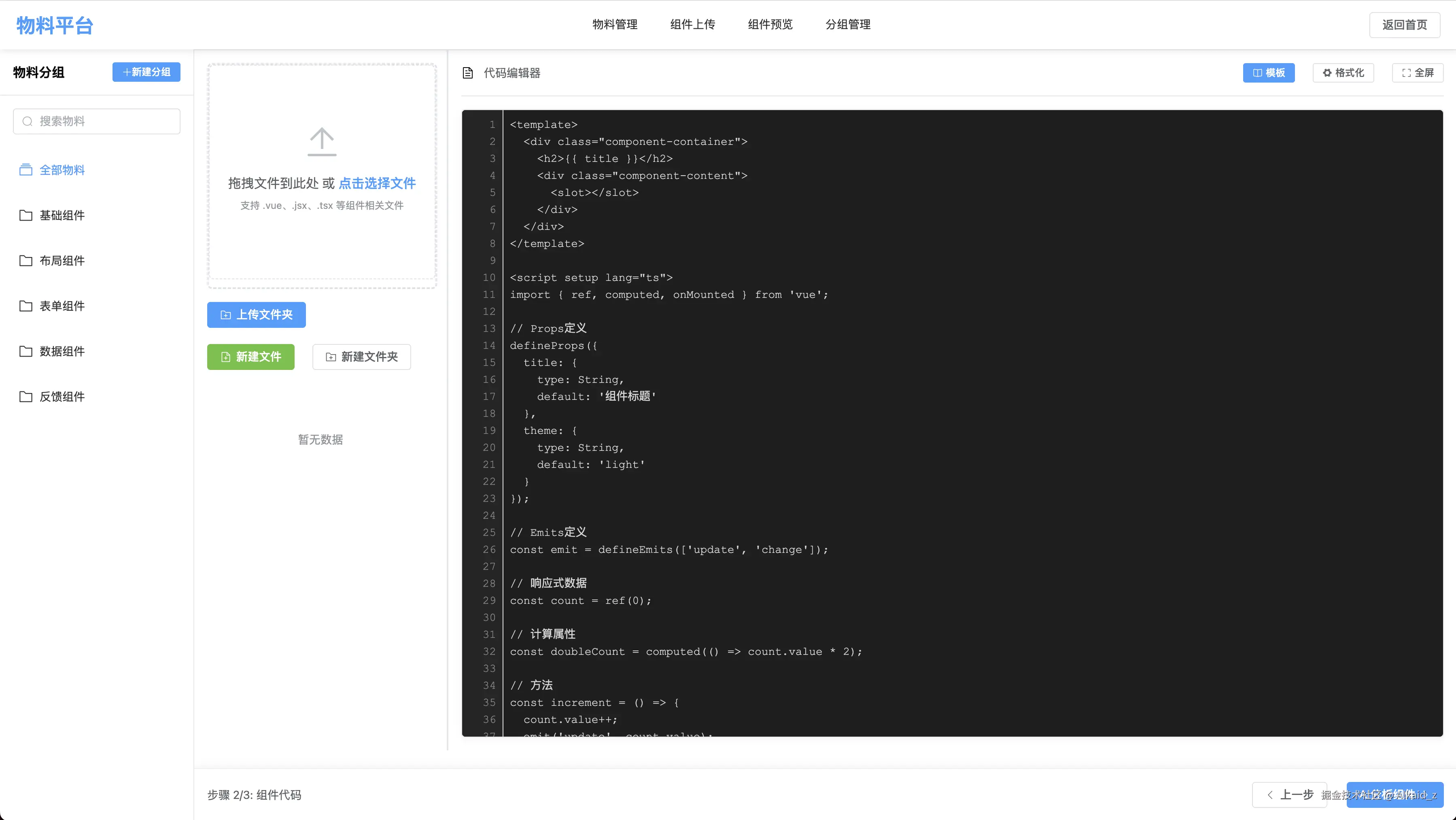Go to 分组管理 in navigation

pyautogui.click(x=847, y=24)
